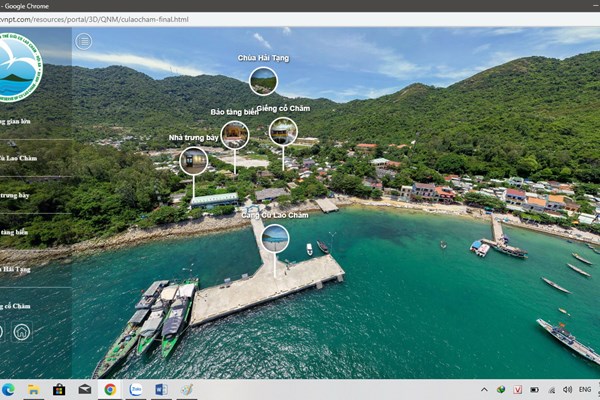
Task: Click the ENG input language indicator
Action: click(x=585, y=390)
